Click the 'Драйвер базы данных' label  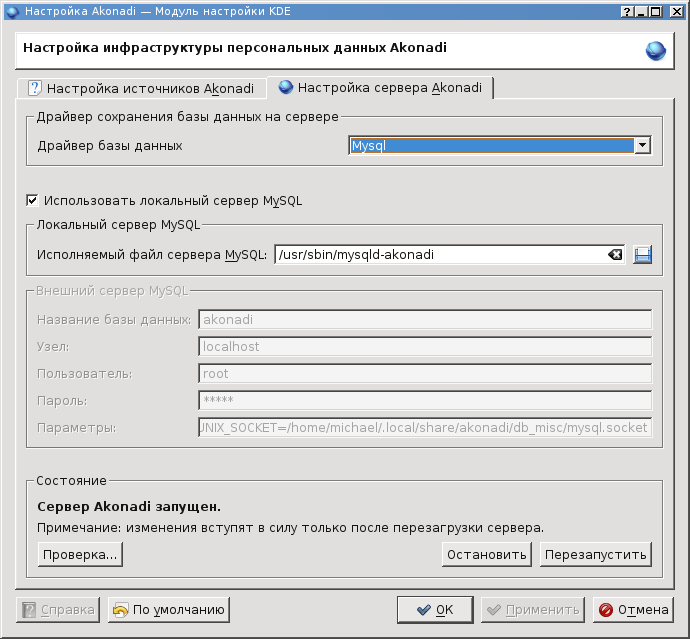(110, 146)
